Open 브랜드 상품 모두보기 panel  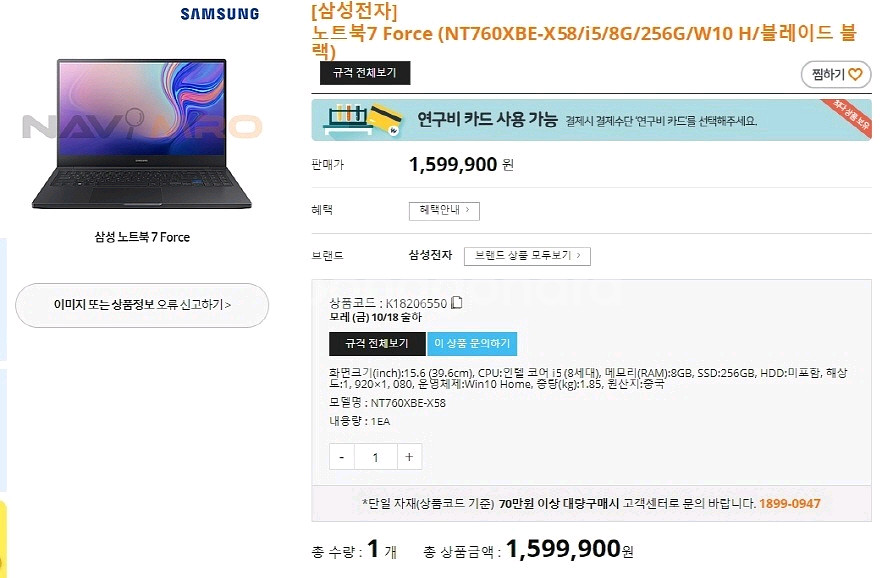527,256
